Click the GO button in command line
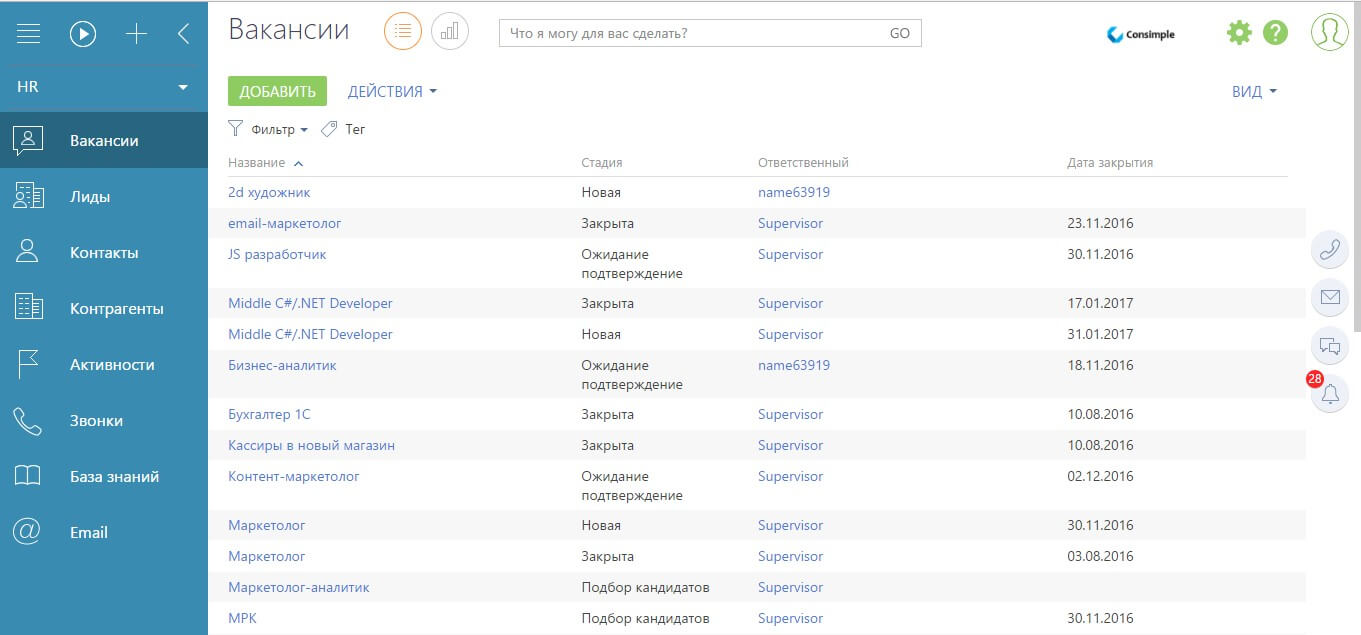Screen dimensions: 1361x635 point(900,33)
